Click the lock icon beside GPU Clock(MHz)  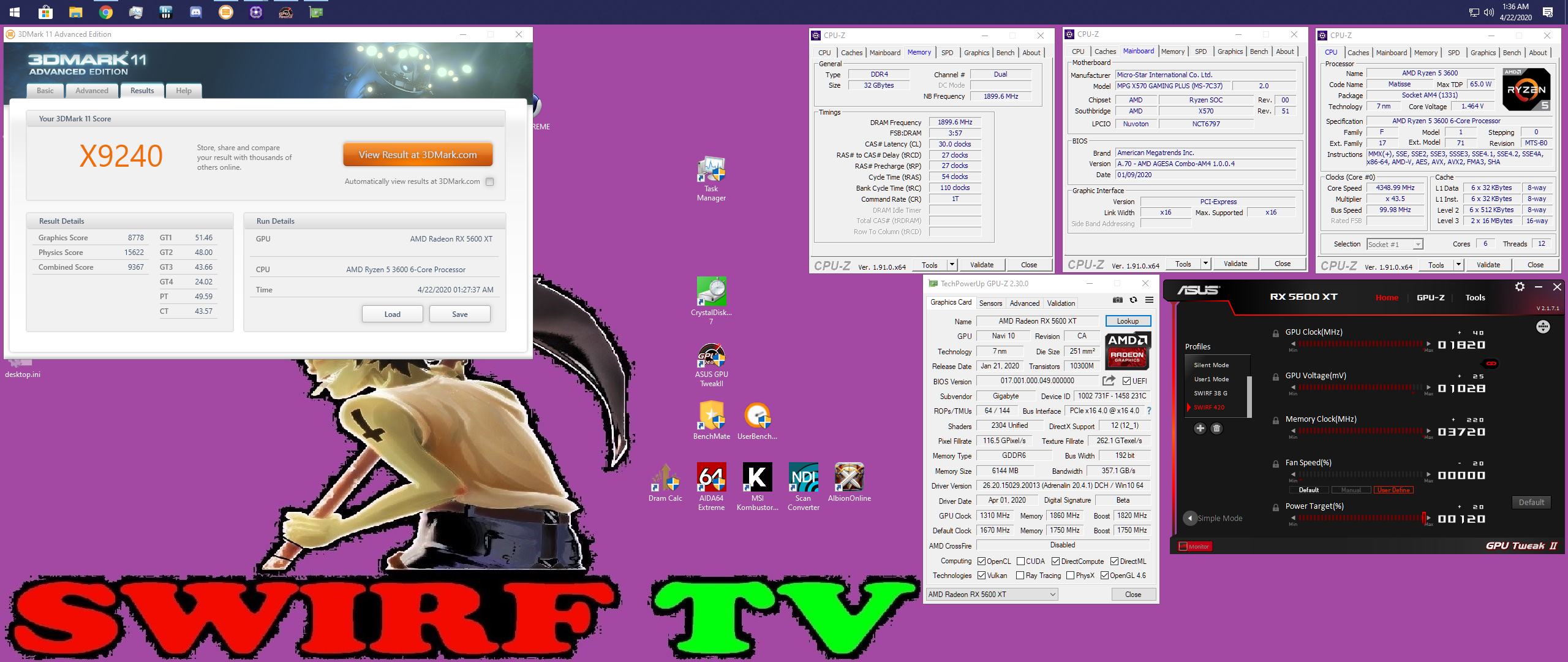tap(1276, 333)
